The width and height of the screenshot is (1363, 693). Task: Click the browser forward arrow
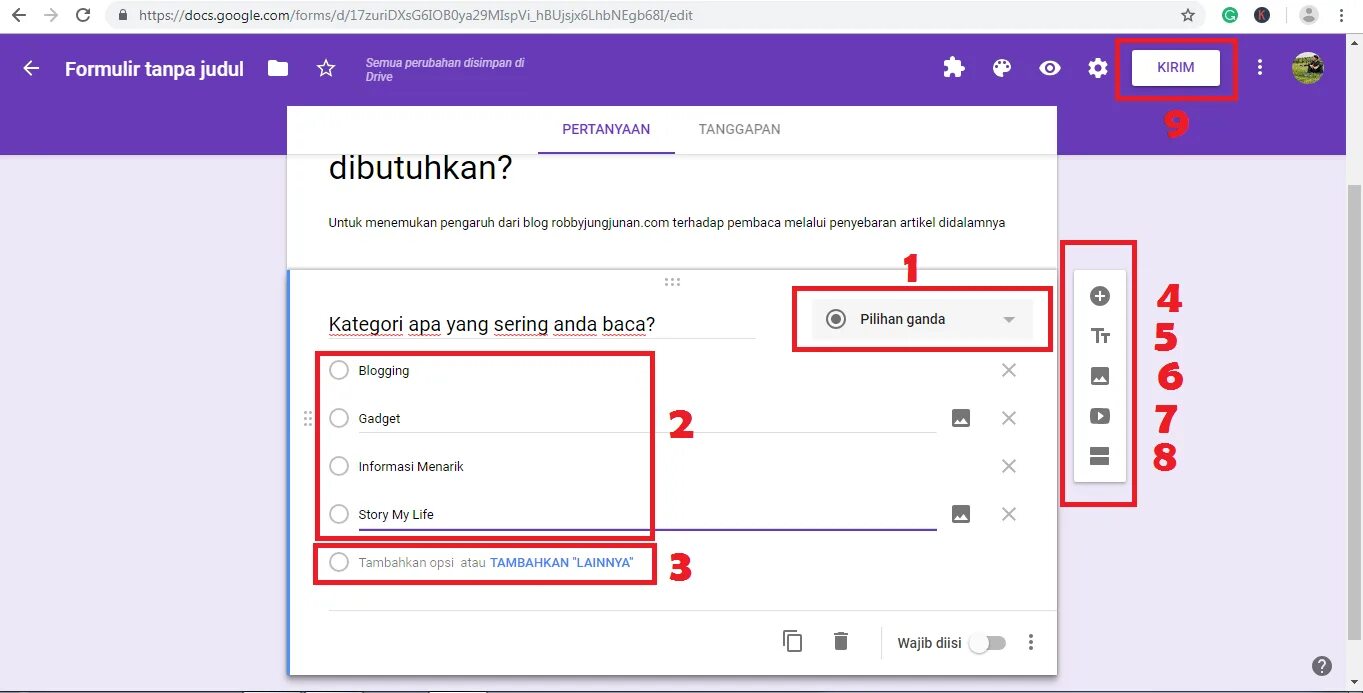pos(51,15)
